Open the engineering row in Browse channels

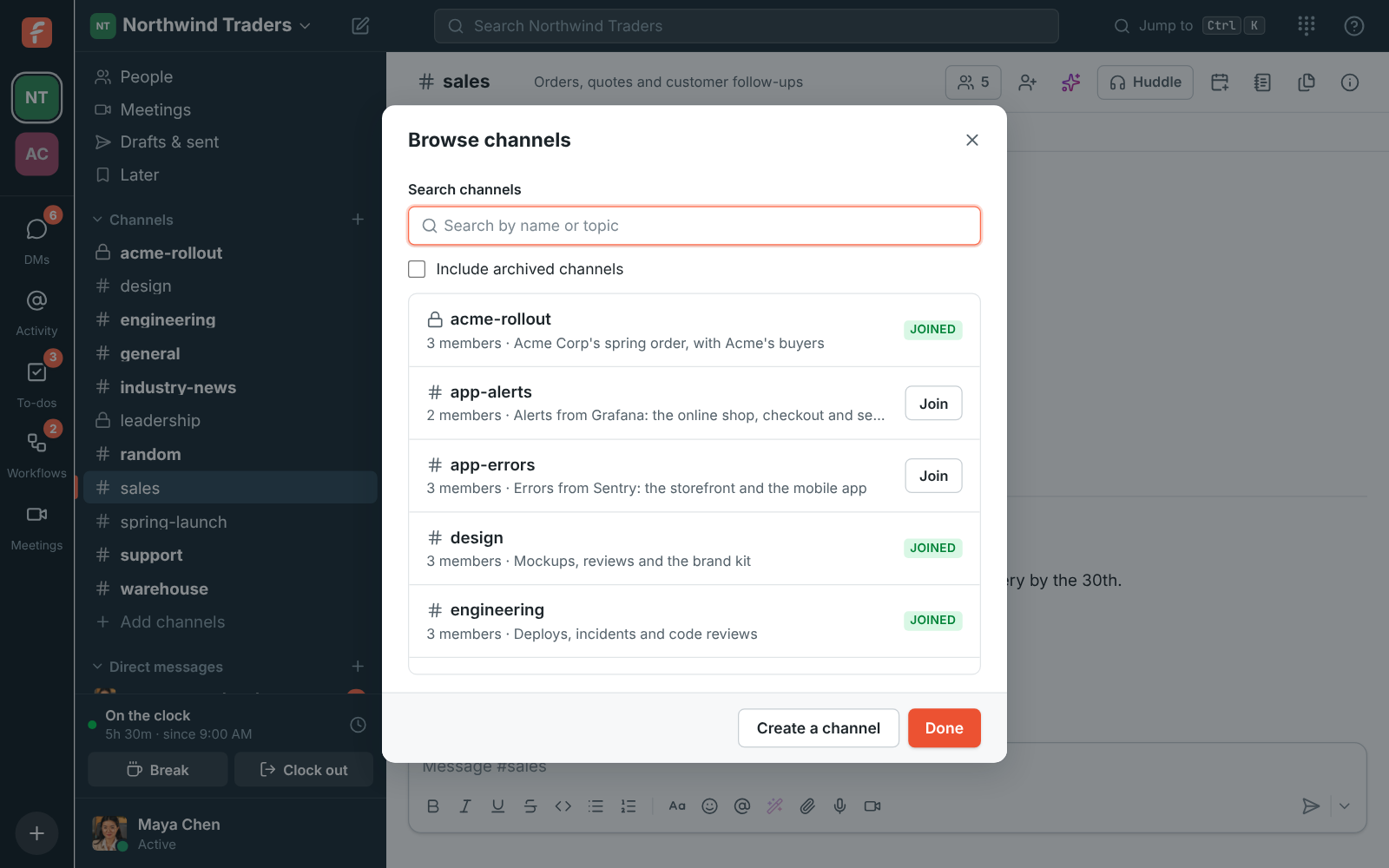[x=694, y=621]
